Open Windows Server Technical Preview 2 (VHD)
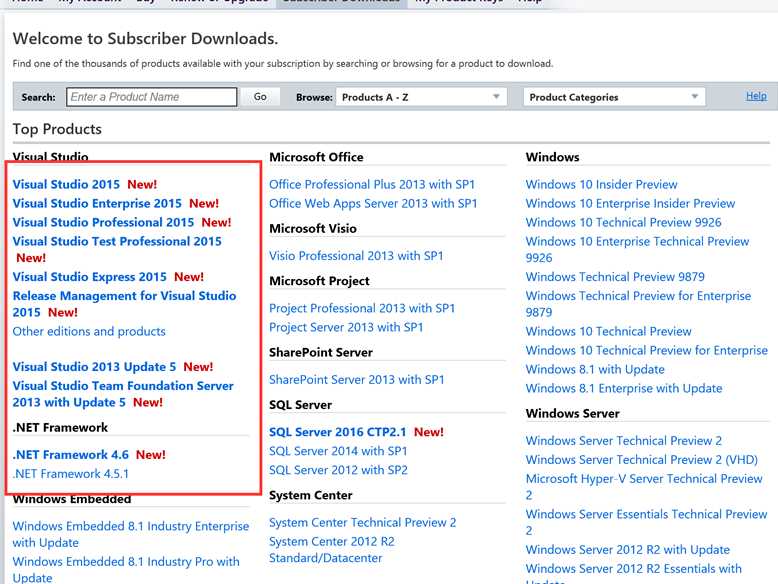778x584 pixels. [642, 459]
